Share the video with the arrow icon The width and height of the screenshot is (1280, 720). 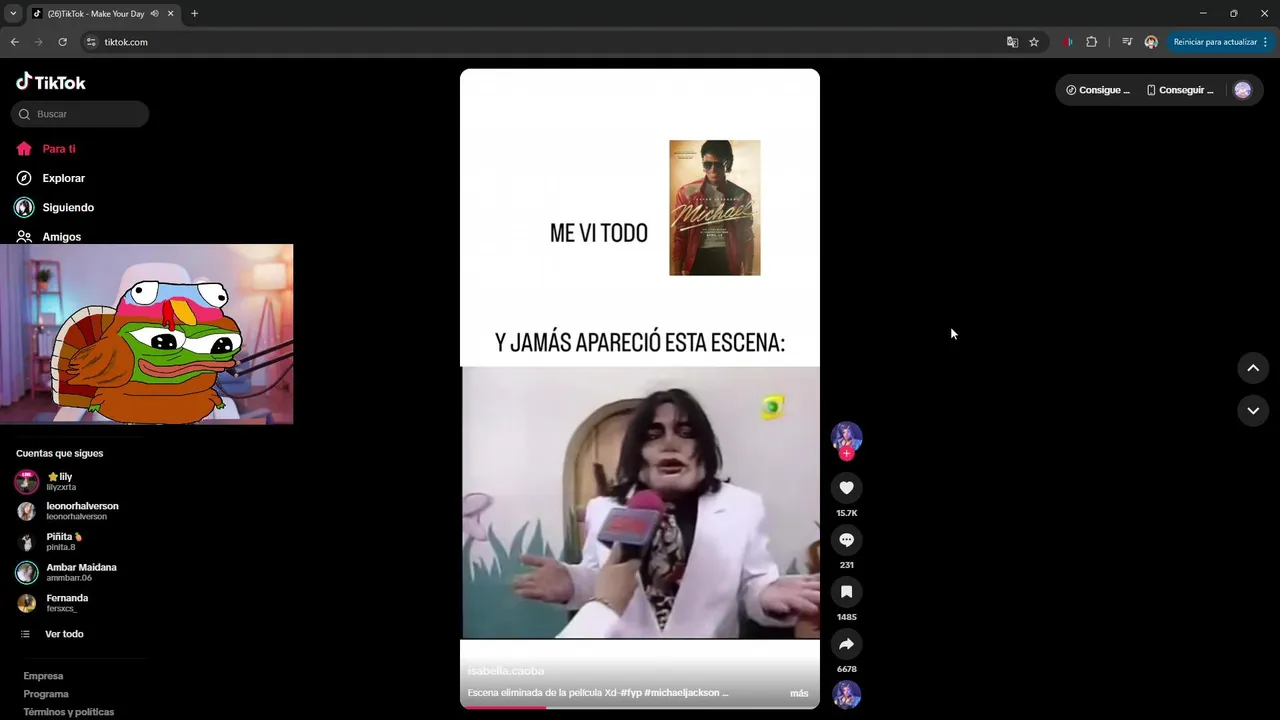click(846, 644)
